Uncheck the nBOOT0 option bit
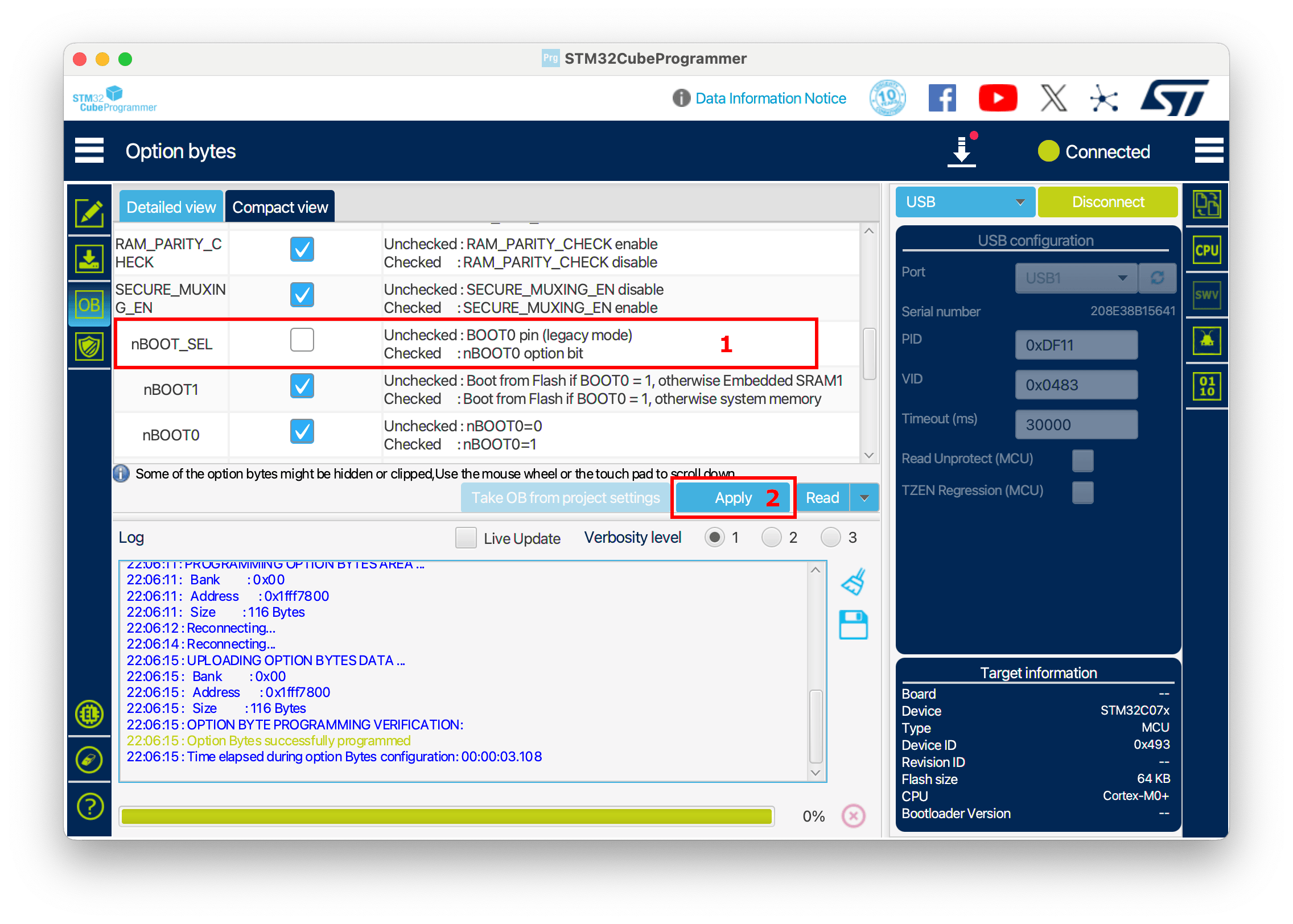The image size is (1293, 924). pos(302,431)
